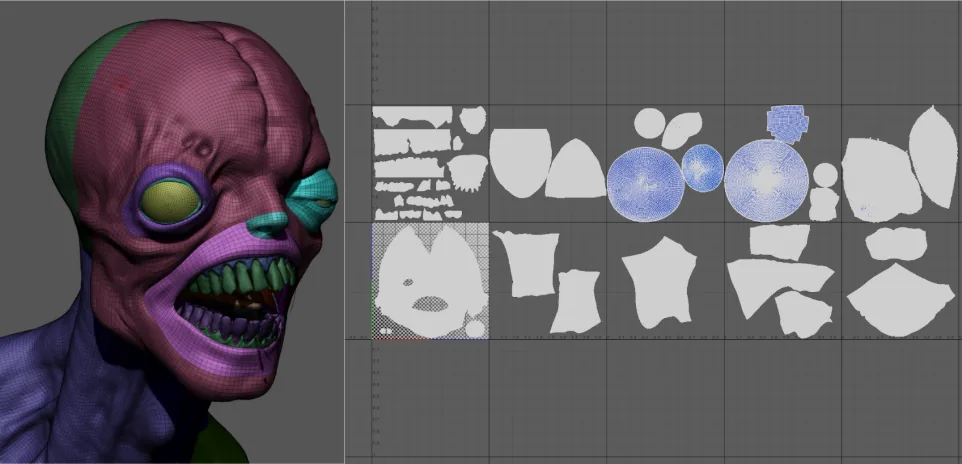Select the diamond-shaped UV shell in bottom-right tile

(901, 300)
